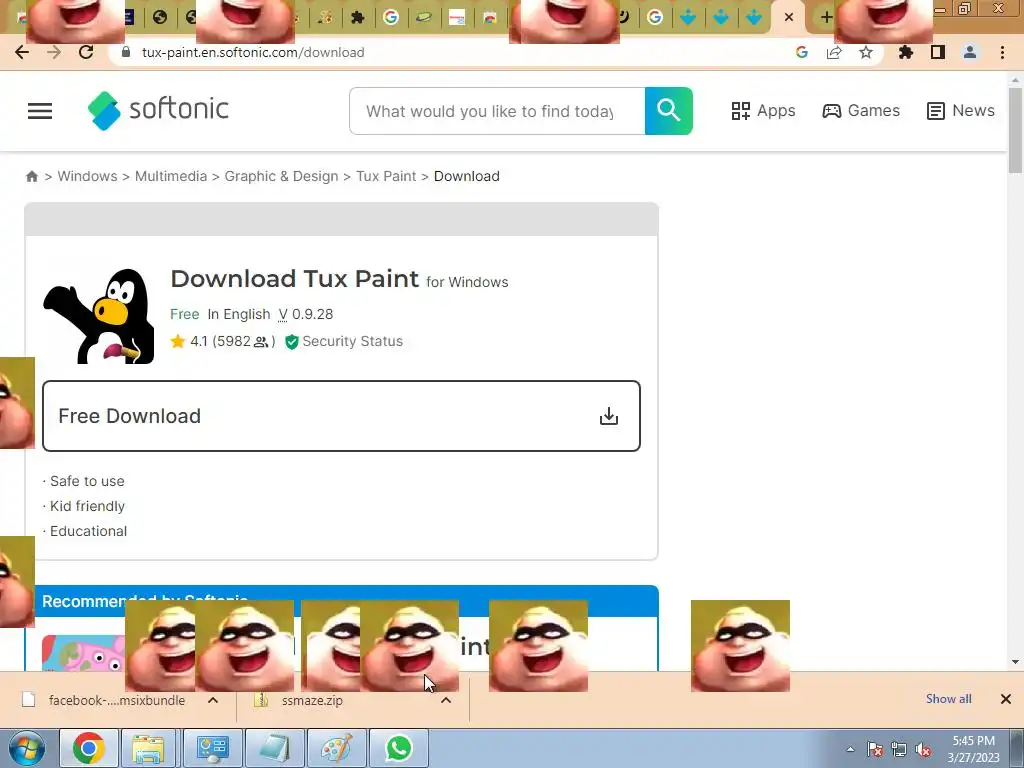This screenshot has width=1024, height=768.
Task: Open the Multimedia breadcrumb link
Action: (x=171, y=176)
